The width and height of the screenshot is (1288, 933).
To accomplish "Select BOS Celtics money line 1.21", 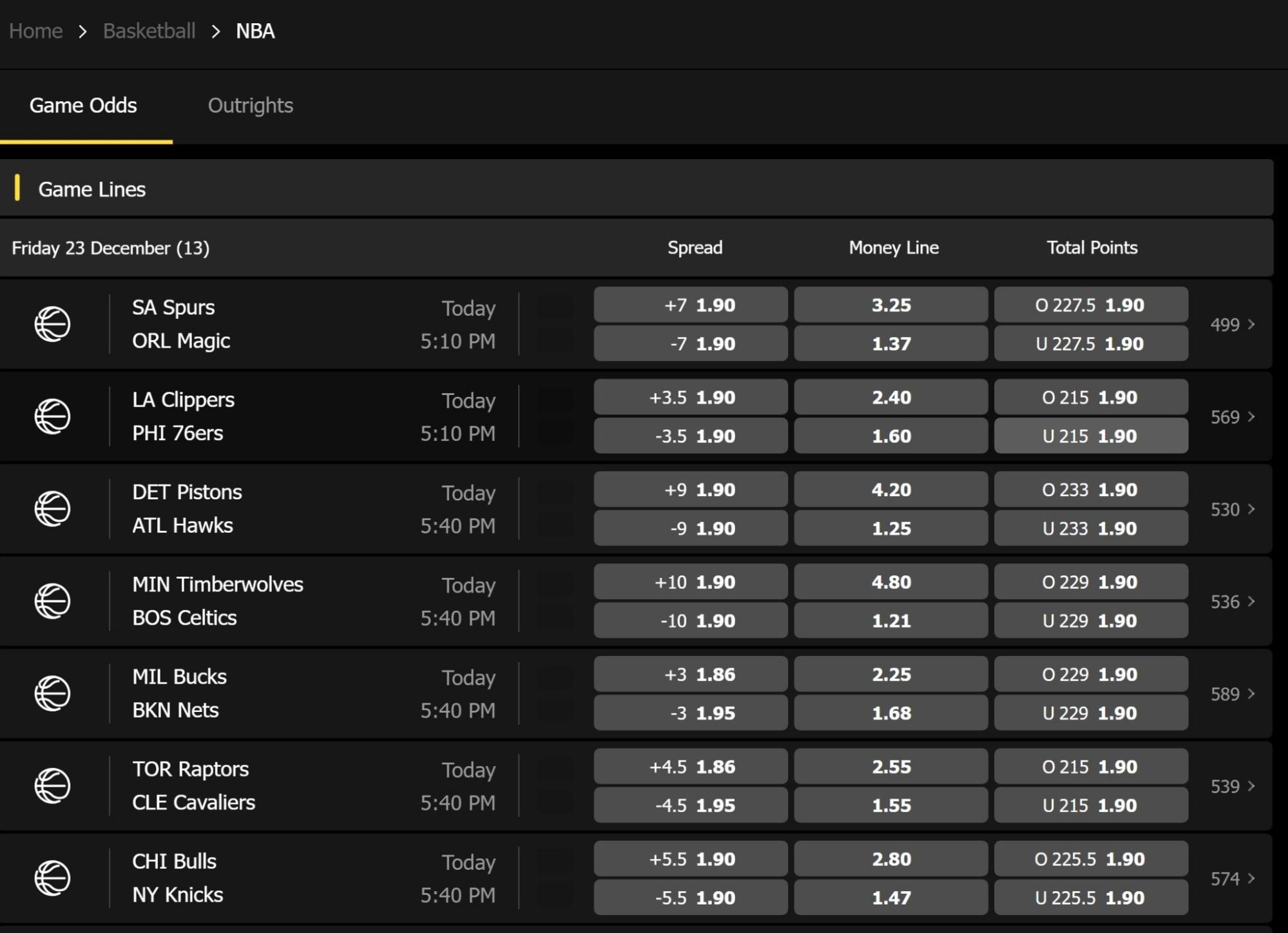I will (x=891, y=620).
